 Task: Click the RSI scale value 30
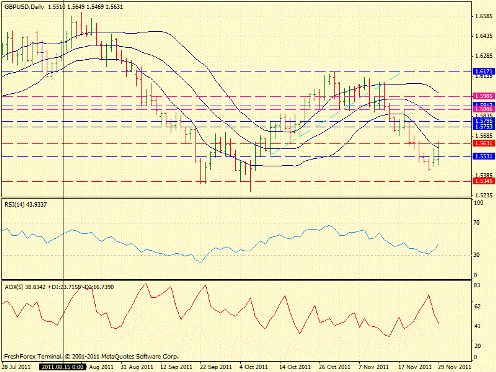click(x=477, y=255)
